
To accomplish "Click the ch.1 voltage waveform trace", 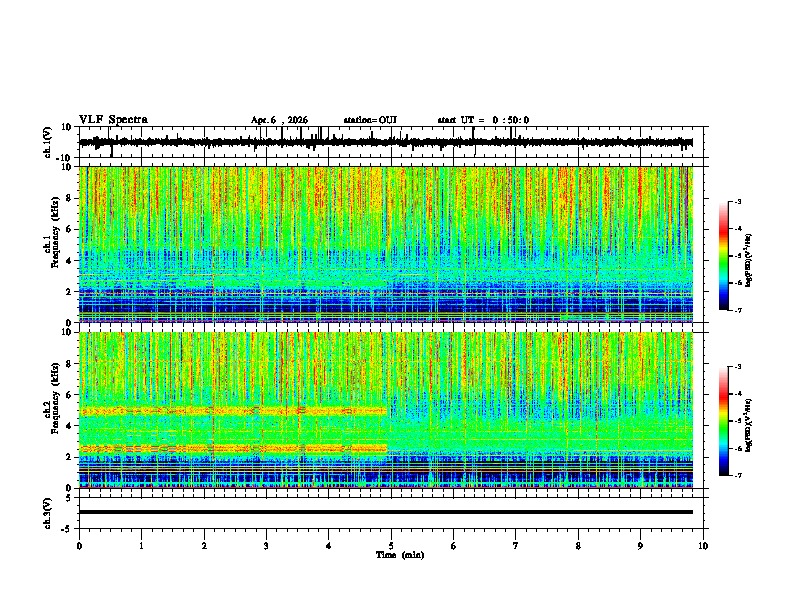I will click(x=386, y=142).
